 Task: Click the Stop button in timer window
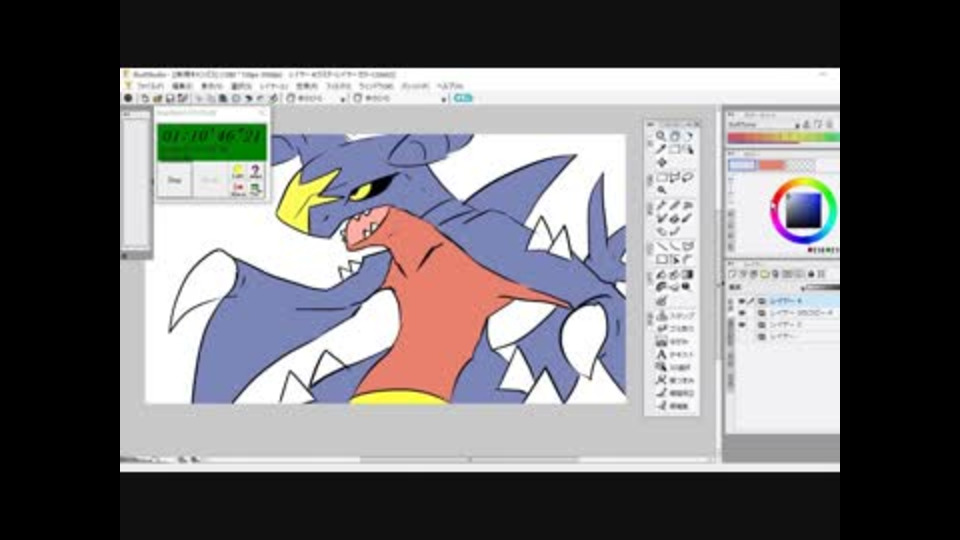174,180
